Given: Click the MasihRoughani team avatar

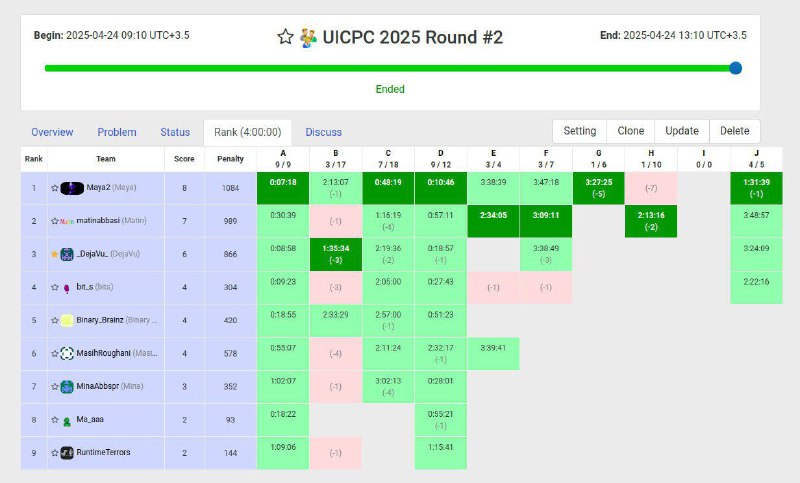Looking at the screenshot, I should coord(67,353).
